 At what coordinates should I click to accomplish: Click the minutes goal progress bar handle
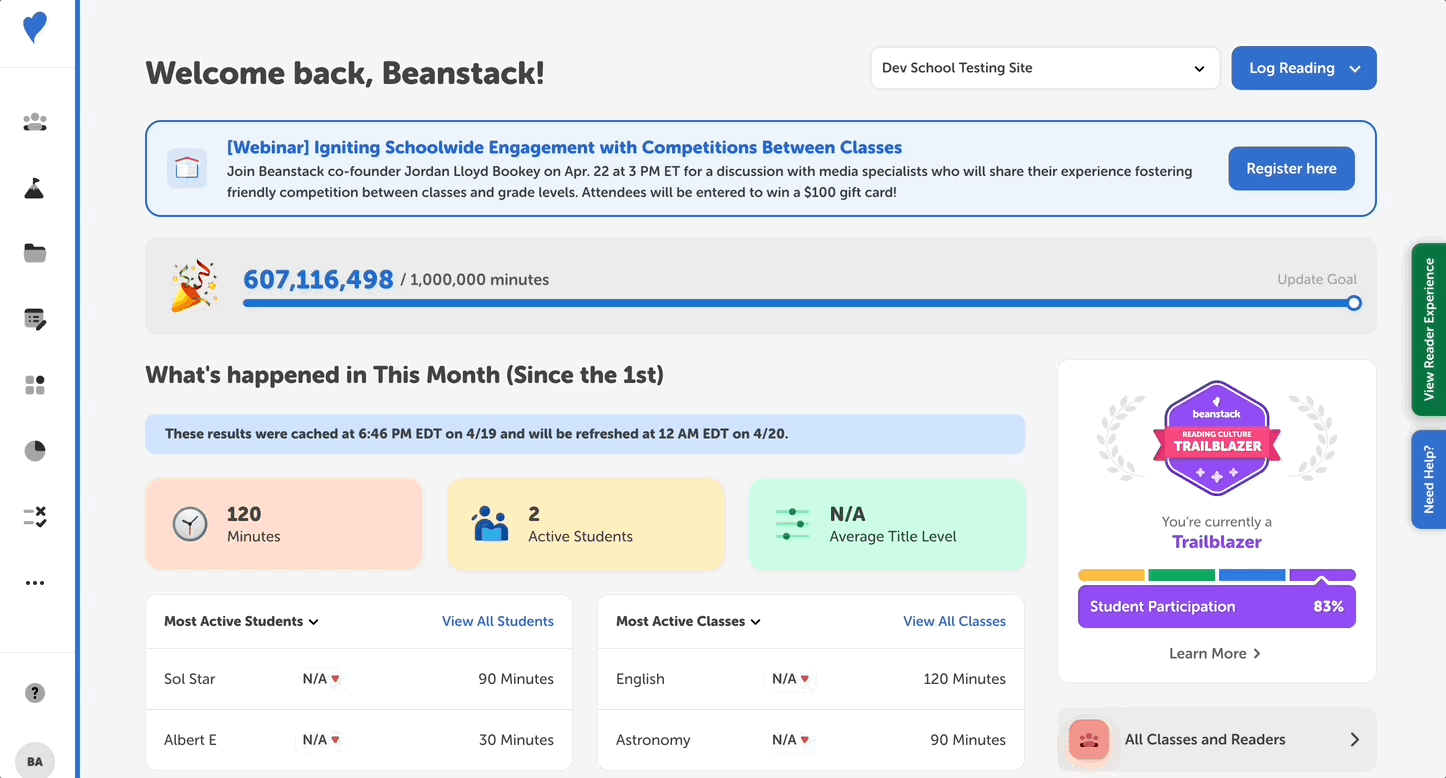pyautogui.click(x=1353, y=303)
